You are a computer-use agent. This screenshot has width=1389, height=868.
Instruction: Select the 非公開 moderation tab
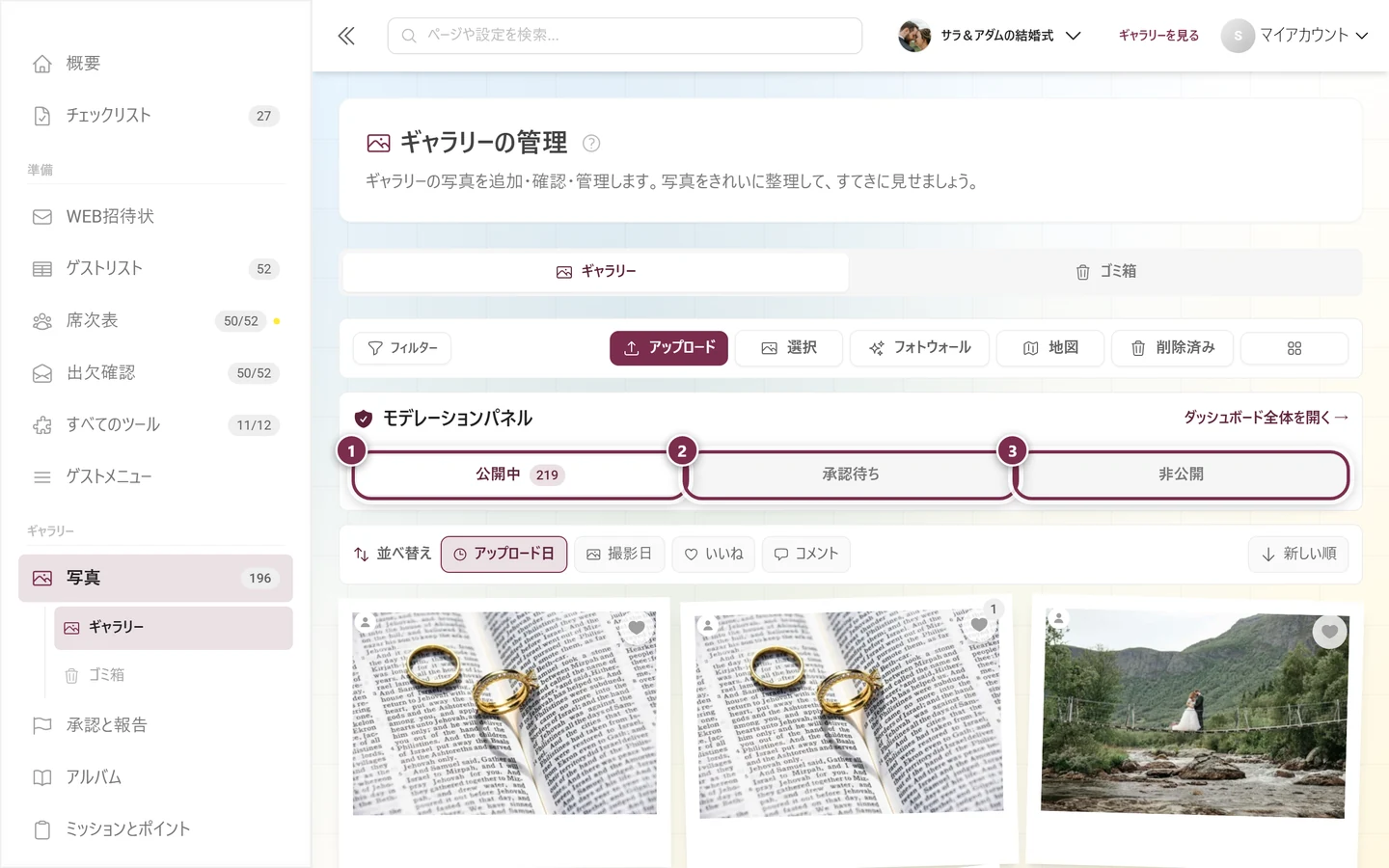[1181, 475]
